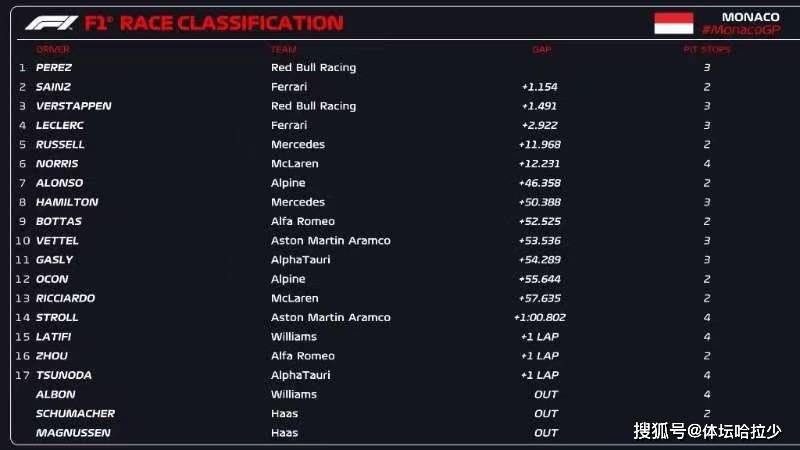Click the Monaco flag icon

[x=673, y=23]
